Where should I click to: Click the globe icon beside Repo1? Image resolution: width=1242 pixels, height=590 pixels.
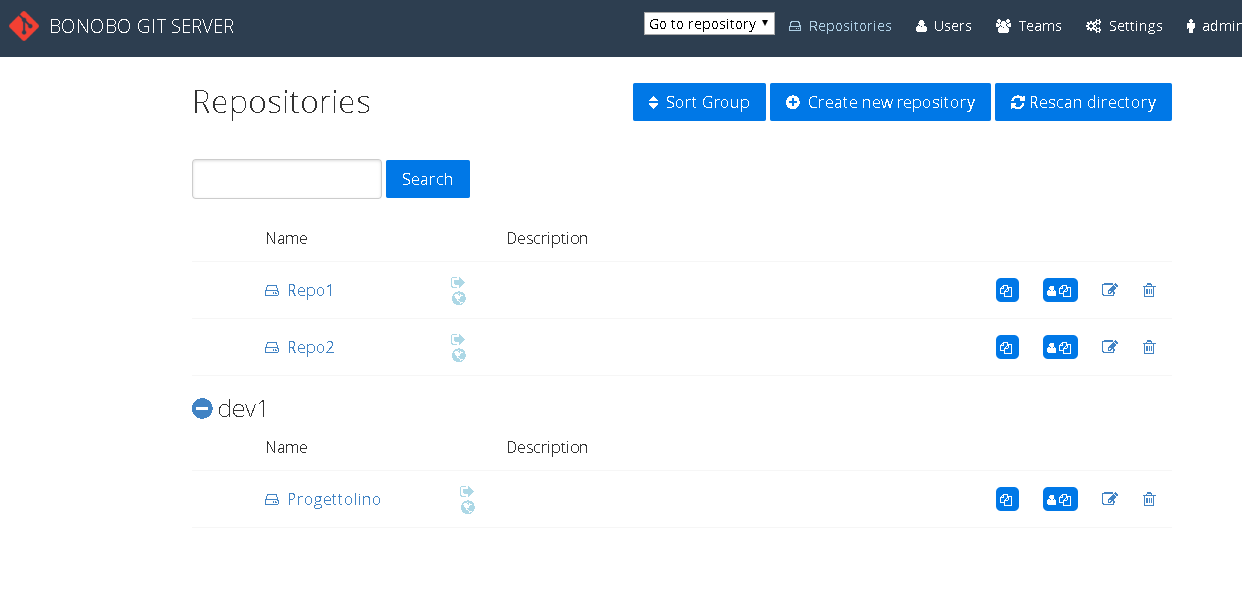point(459,298)
